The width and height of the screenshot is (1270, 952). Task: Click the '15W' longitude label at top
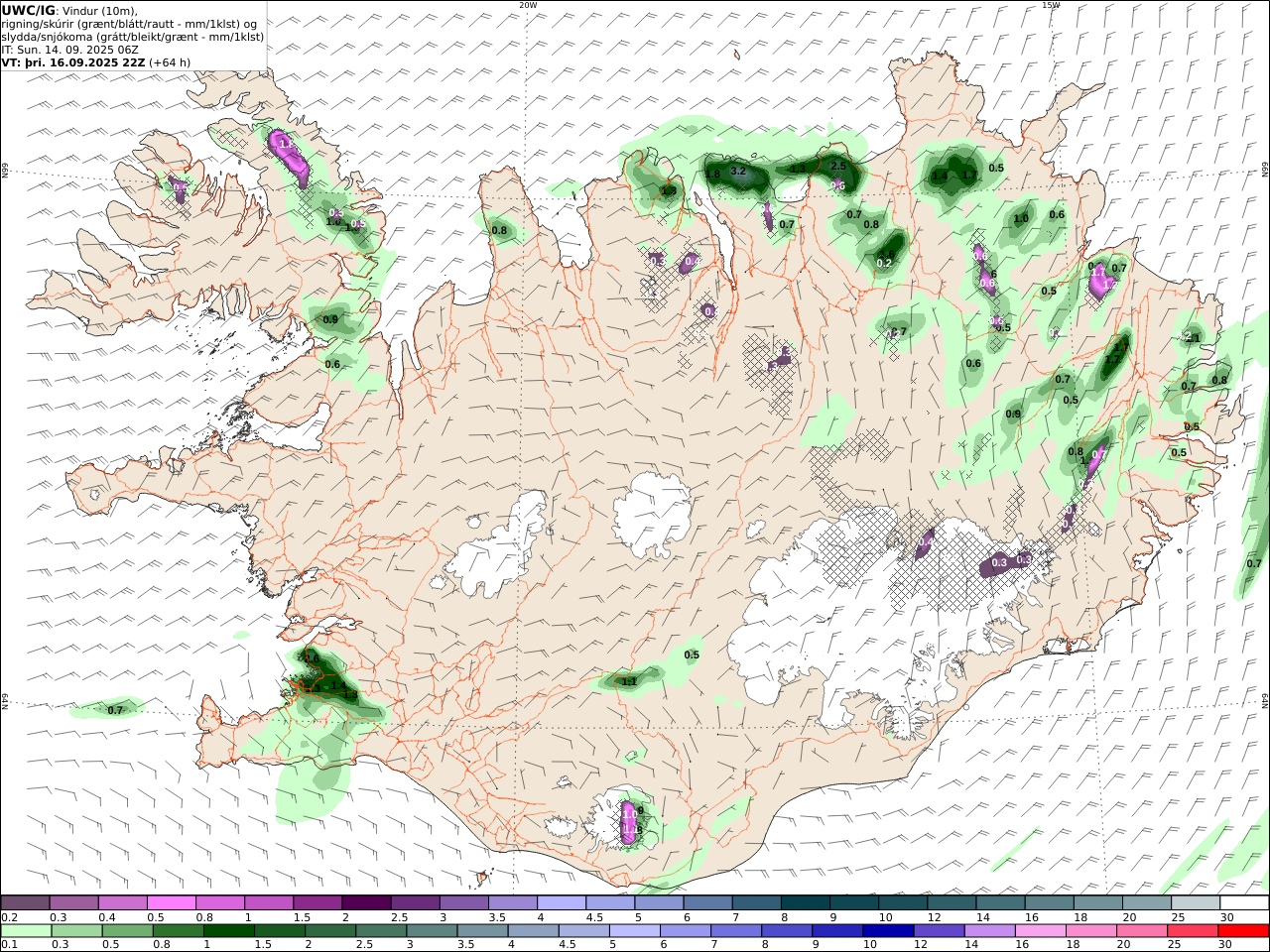1051,5
